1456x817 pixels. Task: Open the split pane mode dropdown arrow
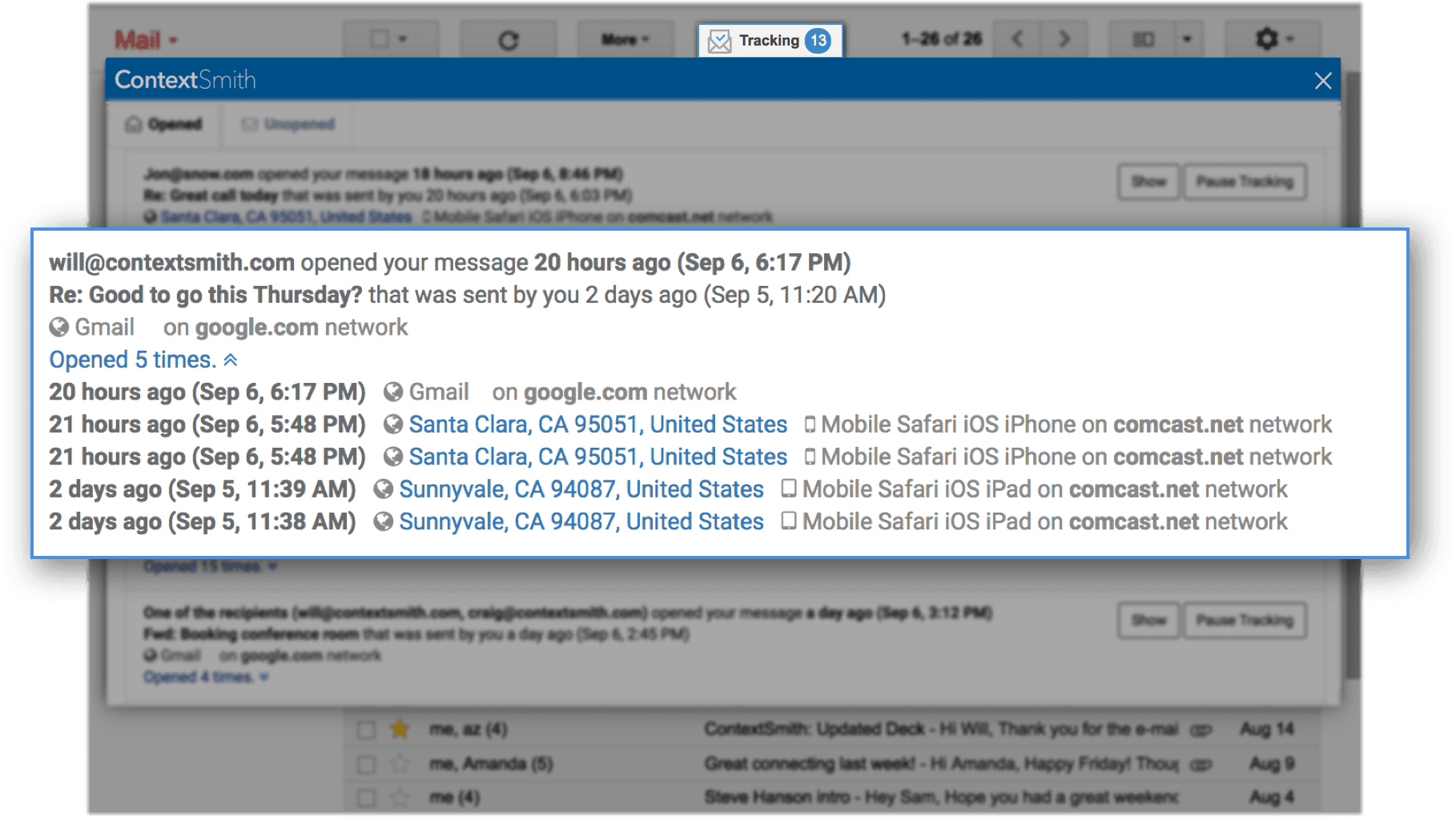[x=1187, y=39]
